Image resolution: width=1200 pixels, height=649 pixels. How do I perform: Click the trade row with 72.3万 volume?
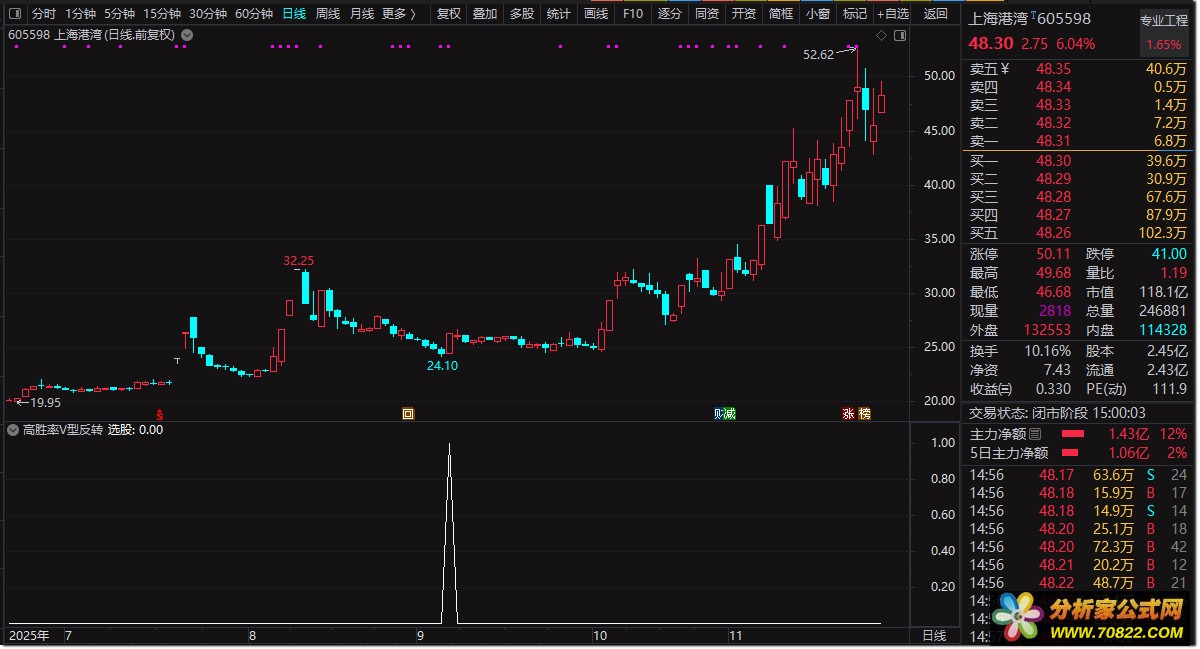[1078, 546]
